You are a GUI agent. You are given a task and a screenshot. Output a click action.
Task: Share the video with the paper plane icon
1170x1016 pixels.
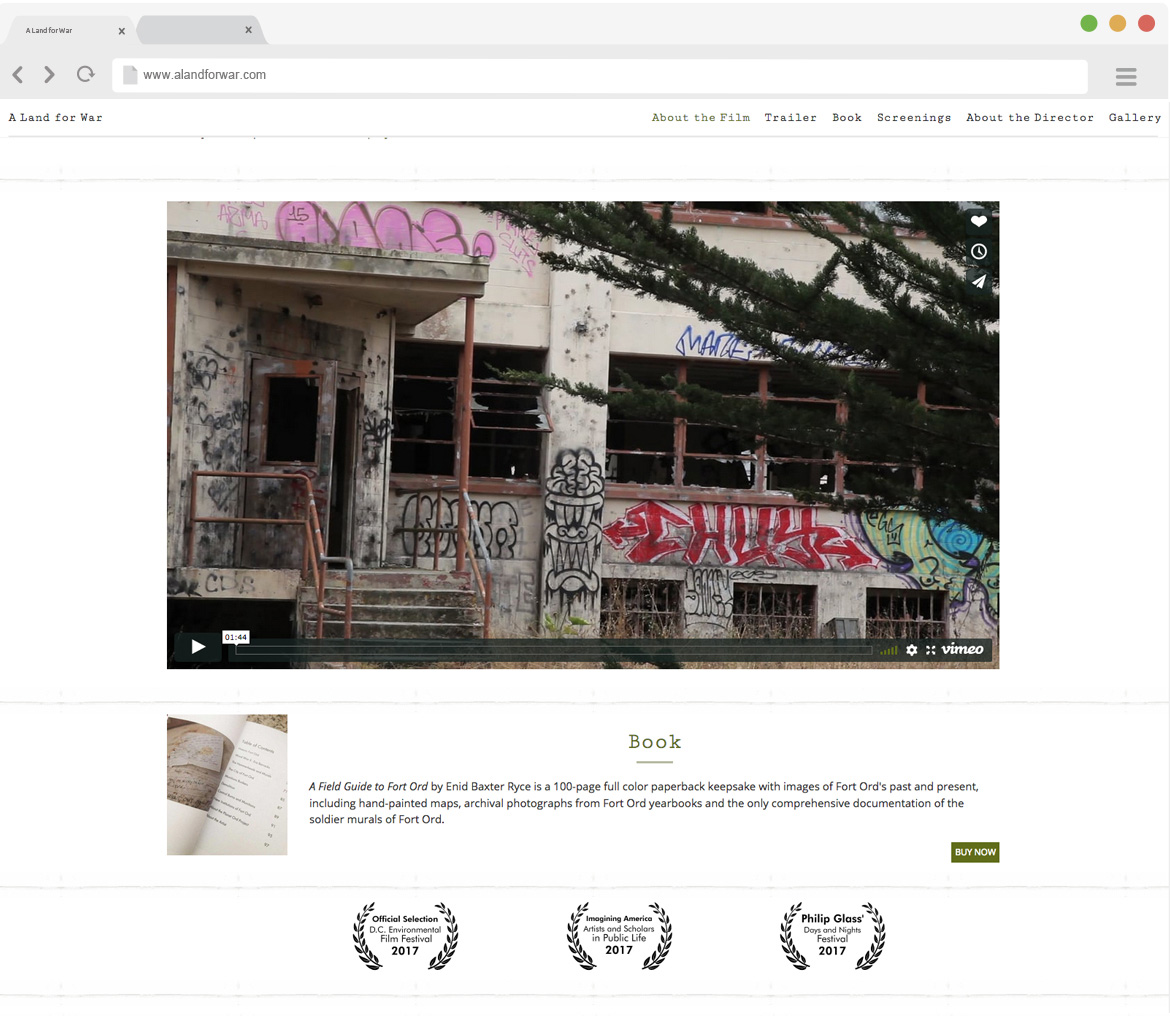click(979, 282)
